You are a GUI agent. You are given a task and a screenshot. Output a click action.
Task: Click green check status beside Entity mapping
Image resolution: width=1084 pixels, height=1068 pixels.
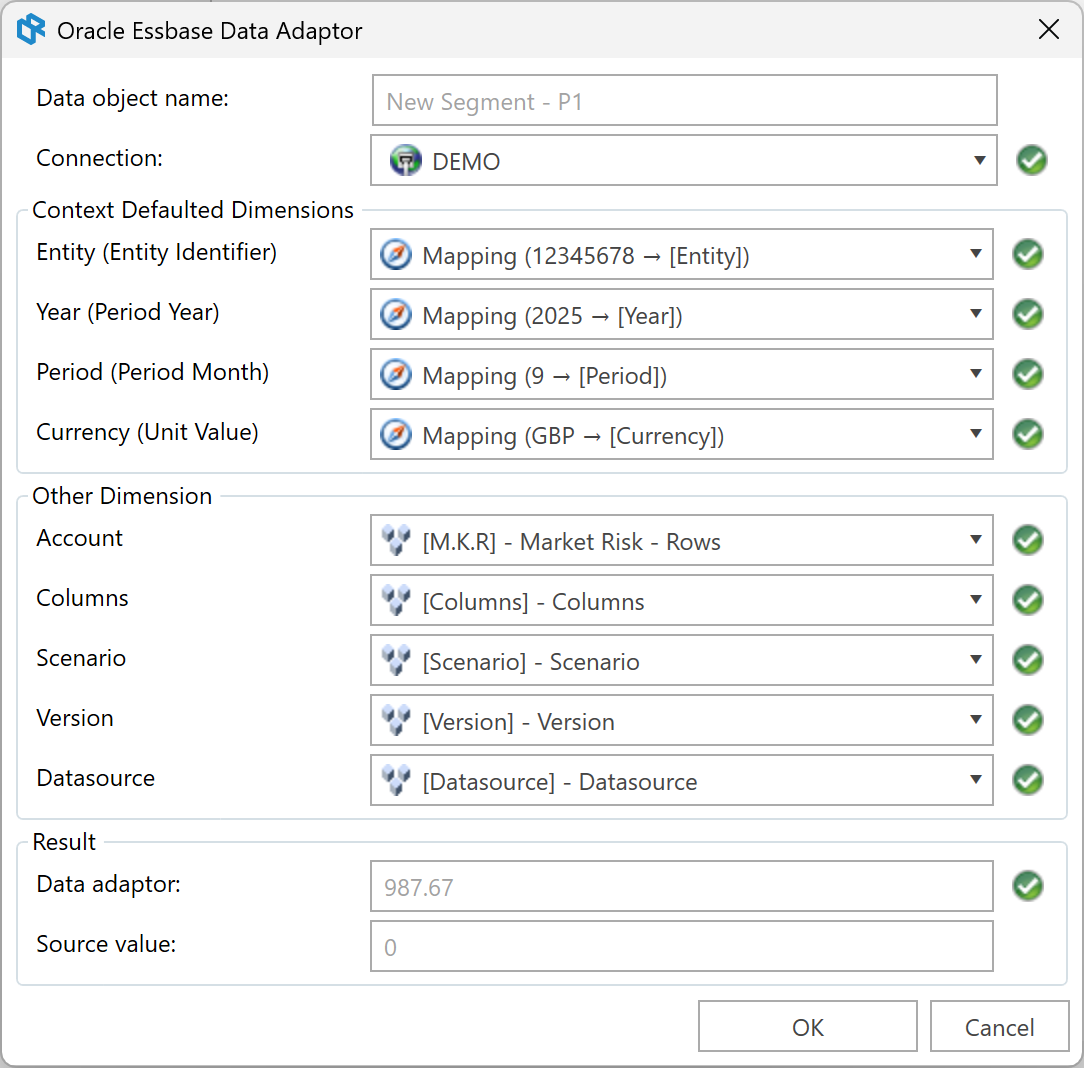pos(1028,254)
